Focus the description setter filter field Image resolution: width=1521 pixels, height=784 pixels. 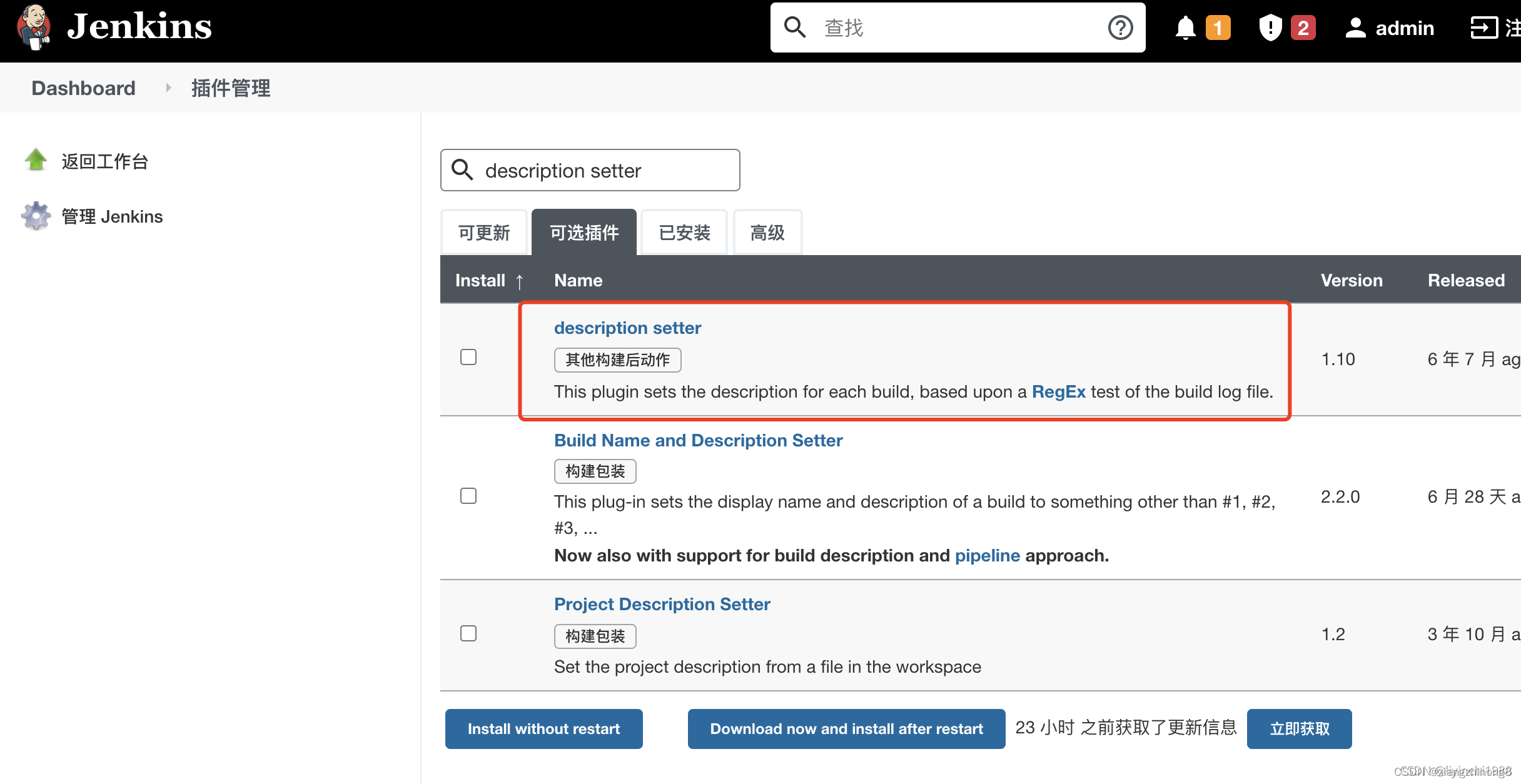click(590, 170)
